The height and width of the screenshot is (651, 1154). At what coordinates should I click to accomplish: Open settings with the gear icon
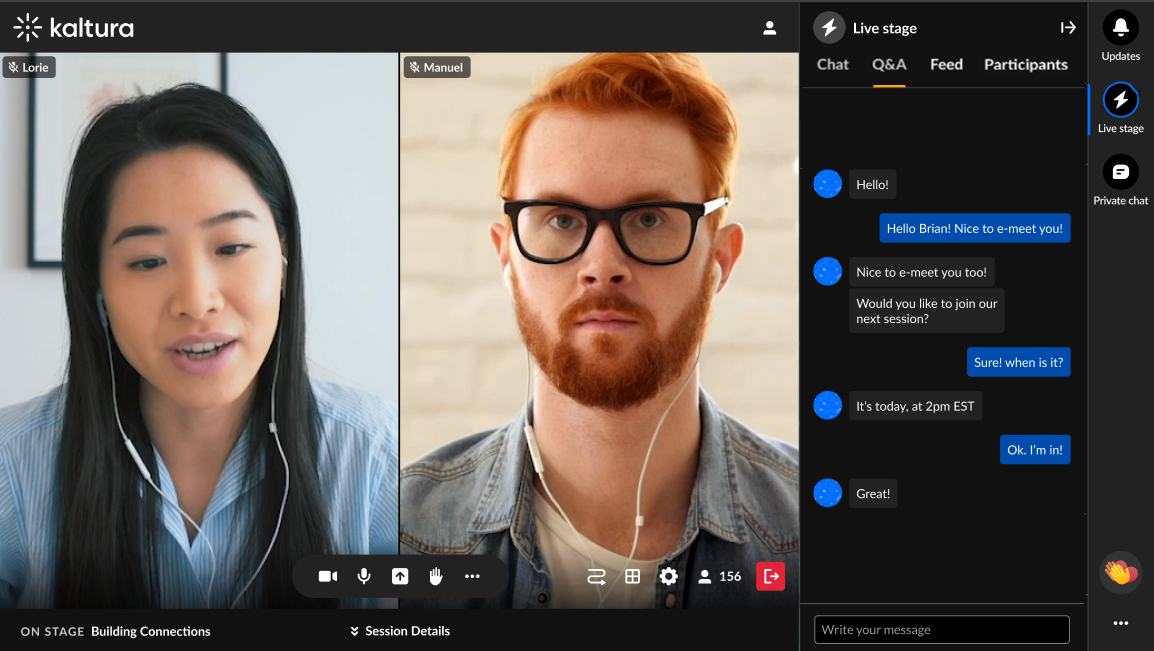(x=668, y=577)
